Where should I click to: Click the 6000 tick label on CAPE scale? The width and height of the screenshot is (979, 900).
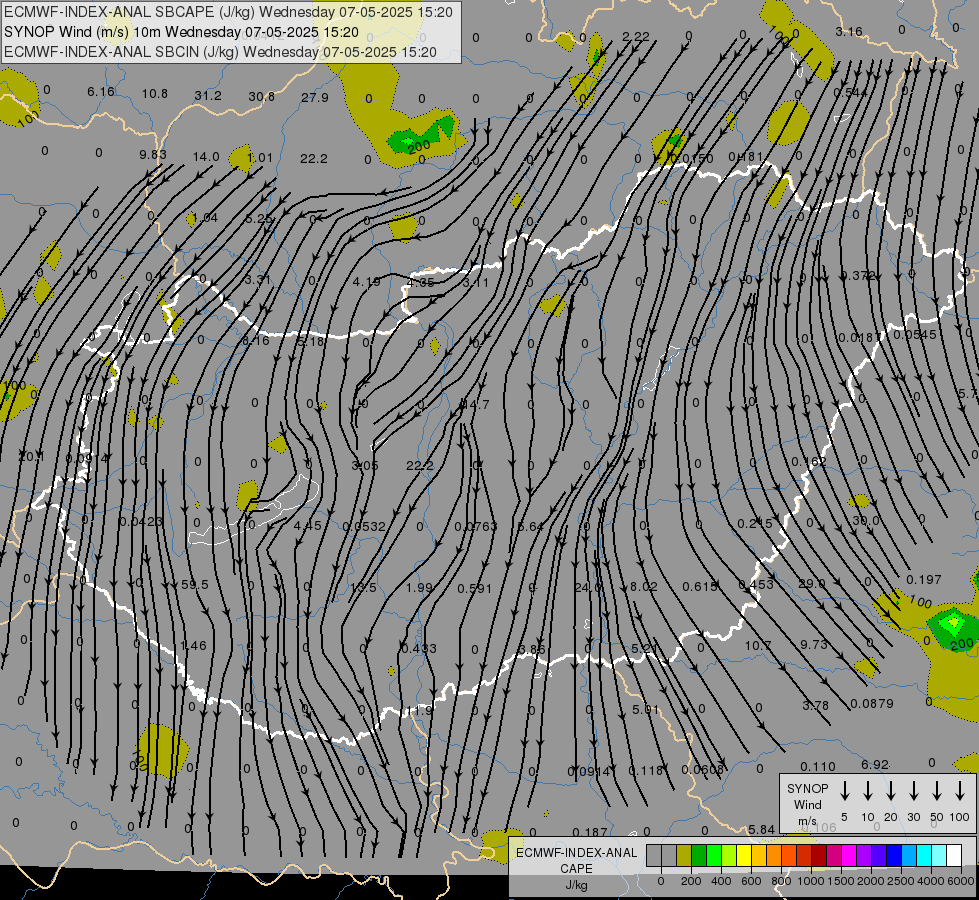[961, 881]
